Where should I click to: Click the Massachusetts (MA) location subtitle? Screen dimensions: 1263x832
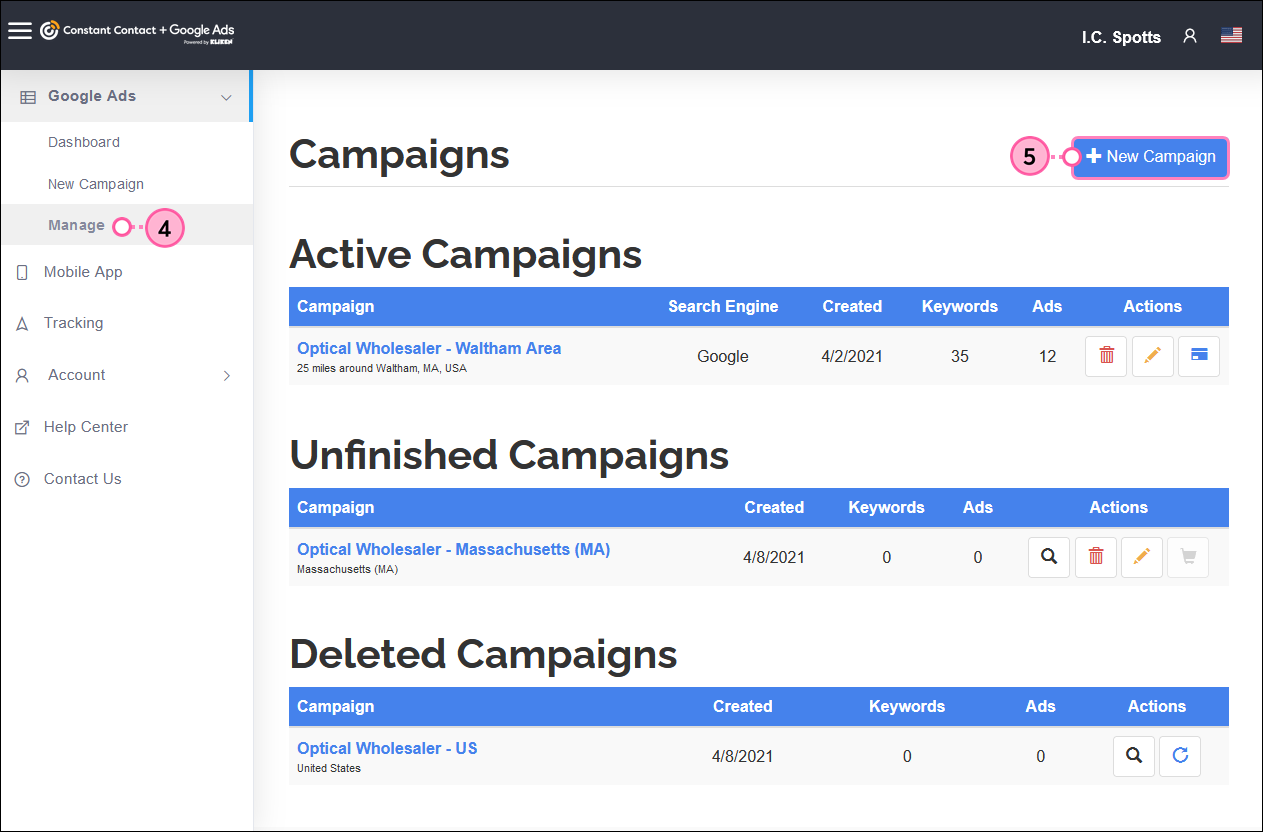(x=347, y=569)
